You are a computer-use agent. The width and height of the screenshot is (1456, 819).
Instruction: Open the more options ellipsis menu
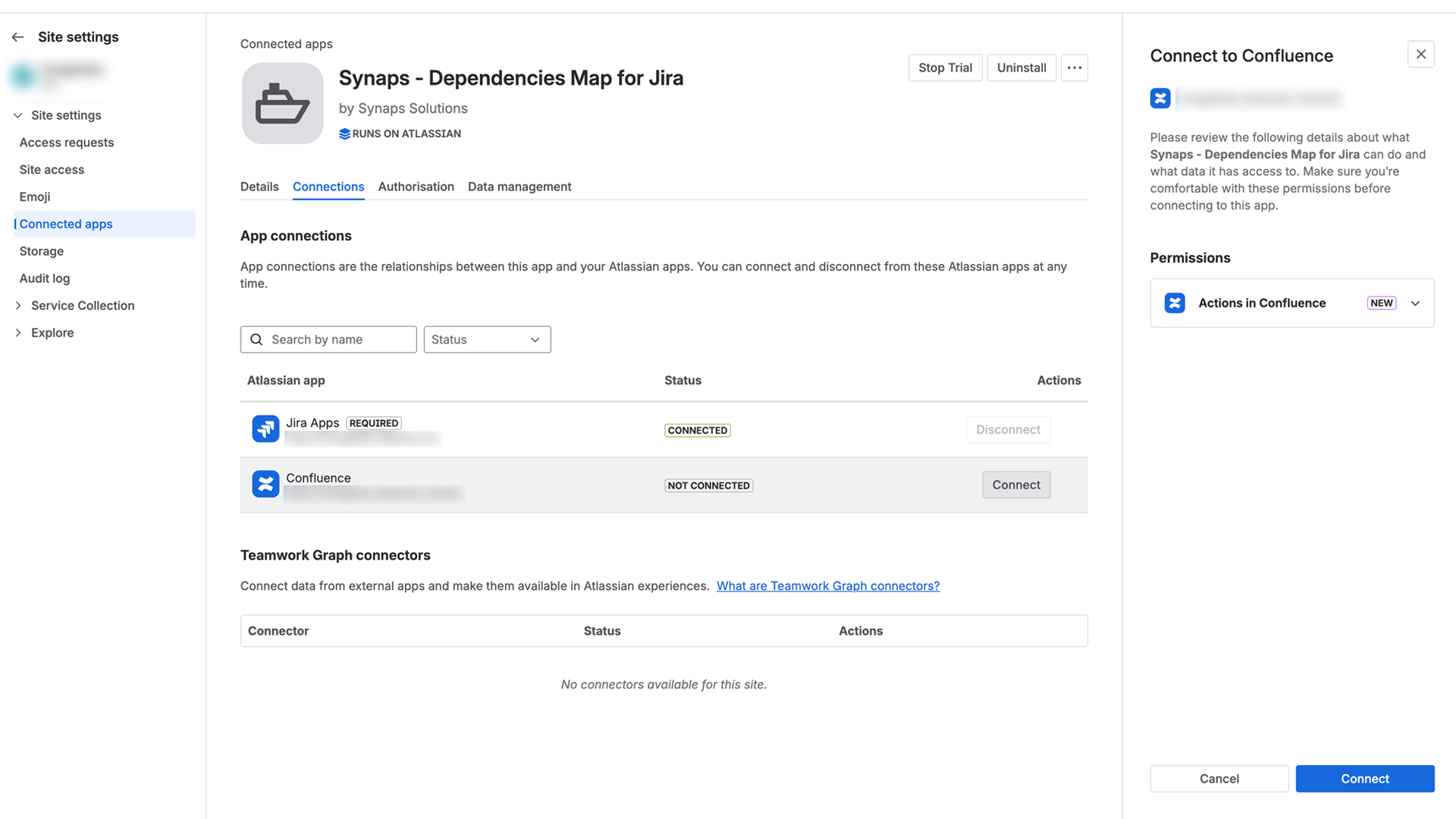click(1074, 68)
